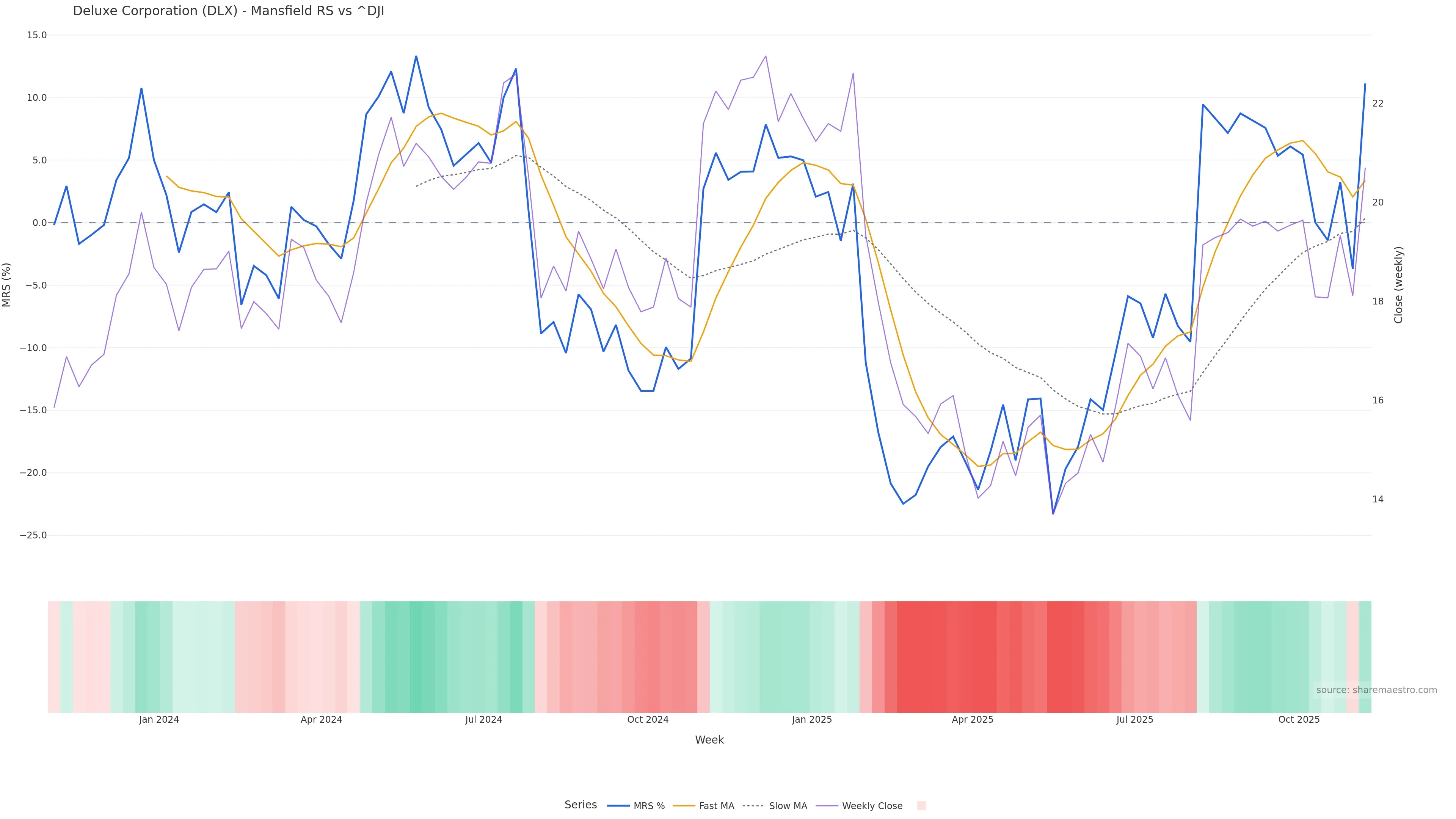Viewport: 1456px width, 819px height.
Task: Select the MRS (%) left axis title
Action: (x=7, y=285)
